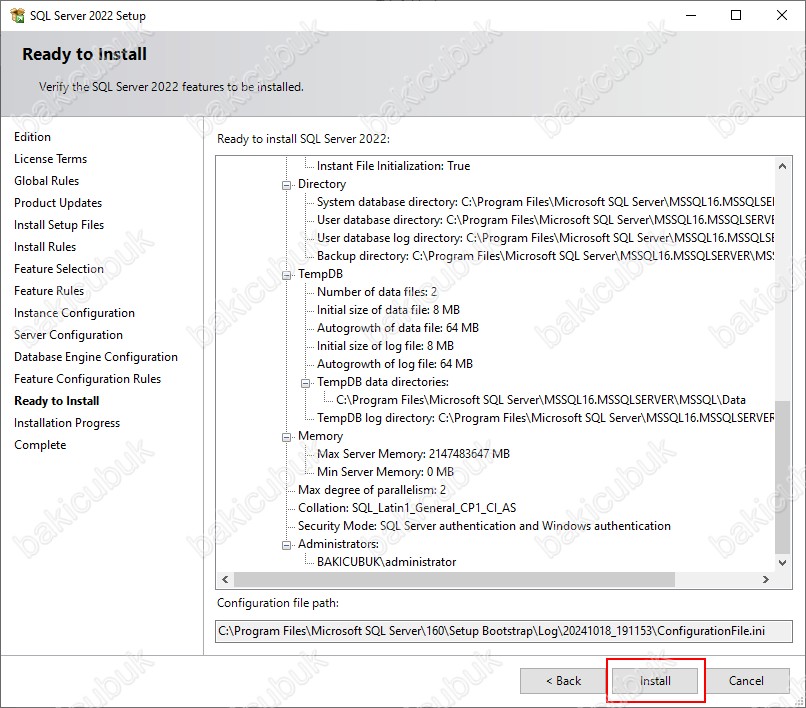Viewport: 806px width, 708px height.
Task: Collapse the Administrators tree node
Action: pos(286,545)
